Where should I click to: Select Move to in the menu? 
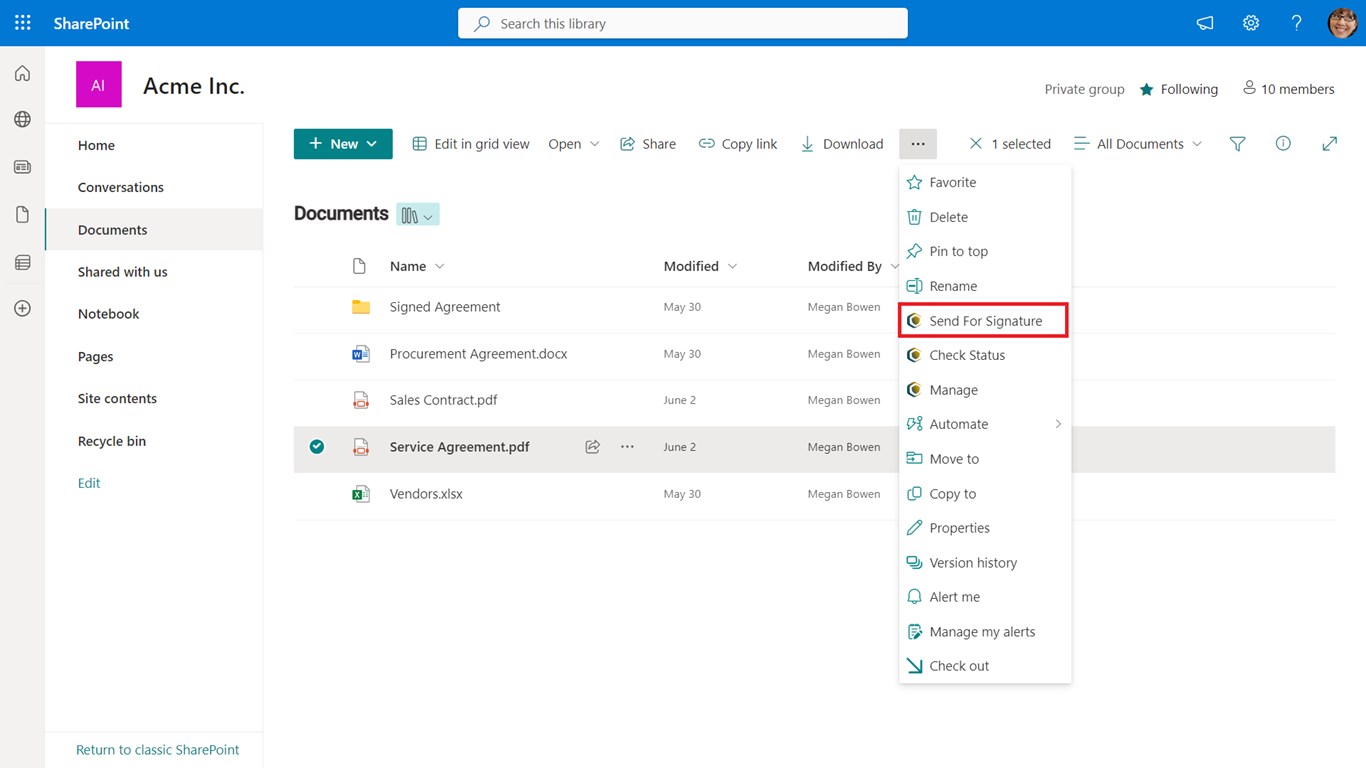point(985,459)
